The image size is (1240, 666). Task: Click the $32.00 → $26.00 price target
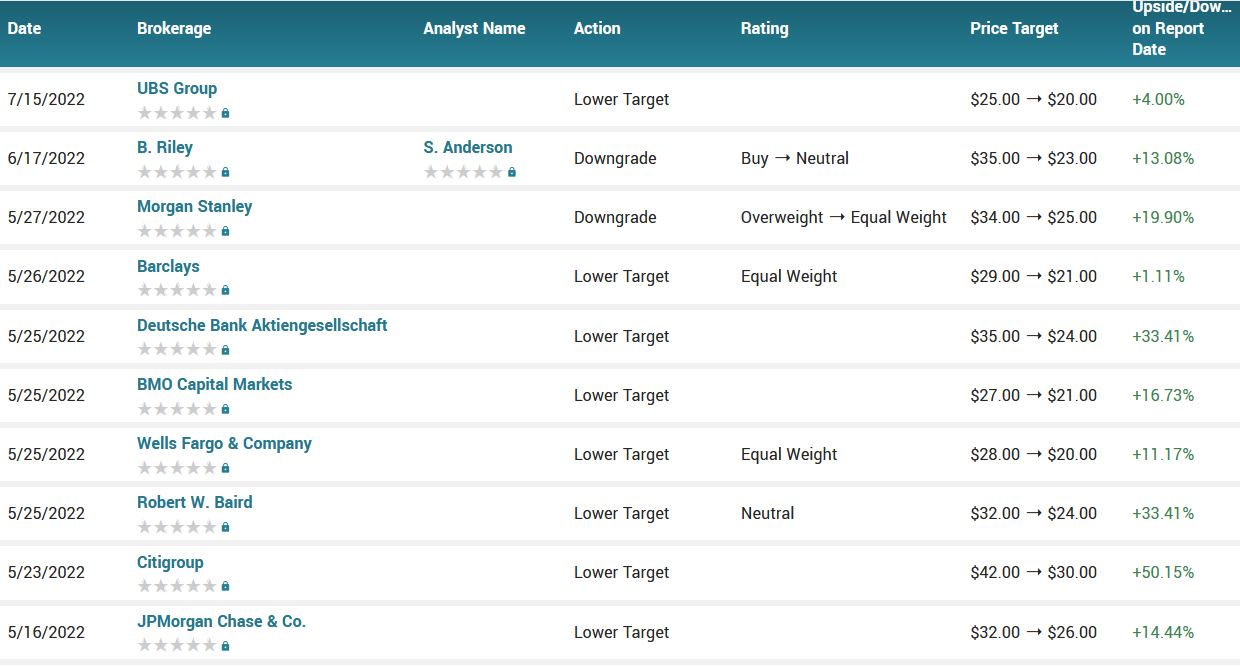[1034, 632]
